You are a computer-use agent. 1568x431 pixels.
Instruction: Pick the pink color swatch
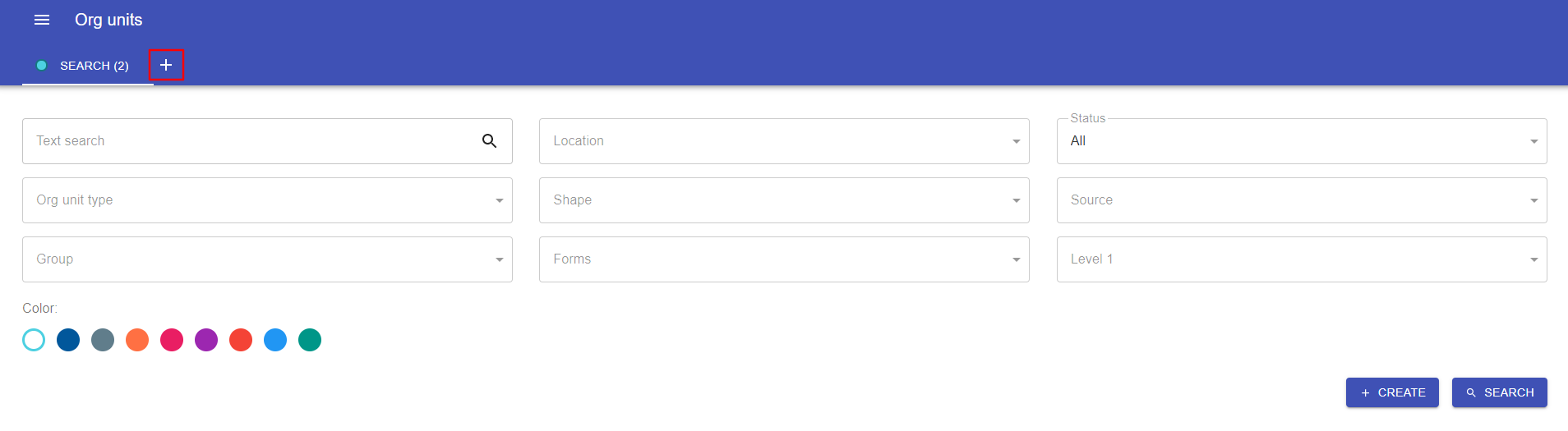pos(172,340)
